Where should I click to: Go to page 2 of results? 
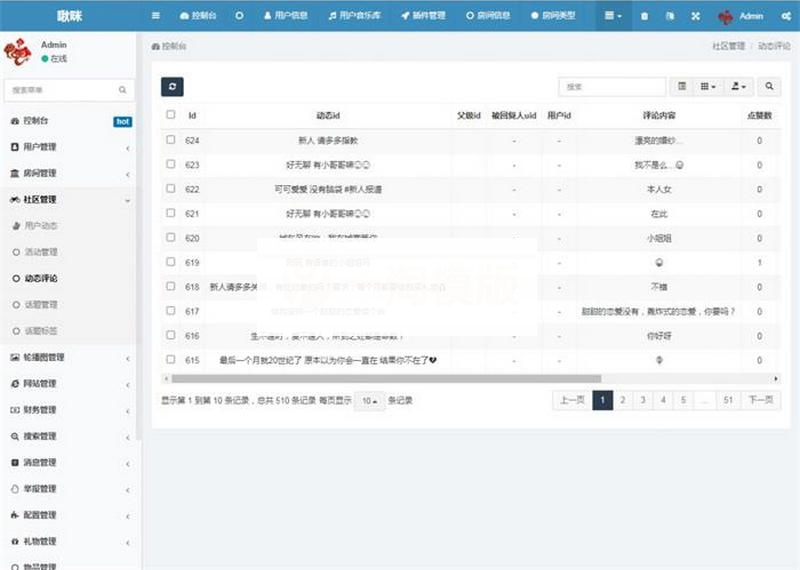[x=622, y=400]
